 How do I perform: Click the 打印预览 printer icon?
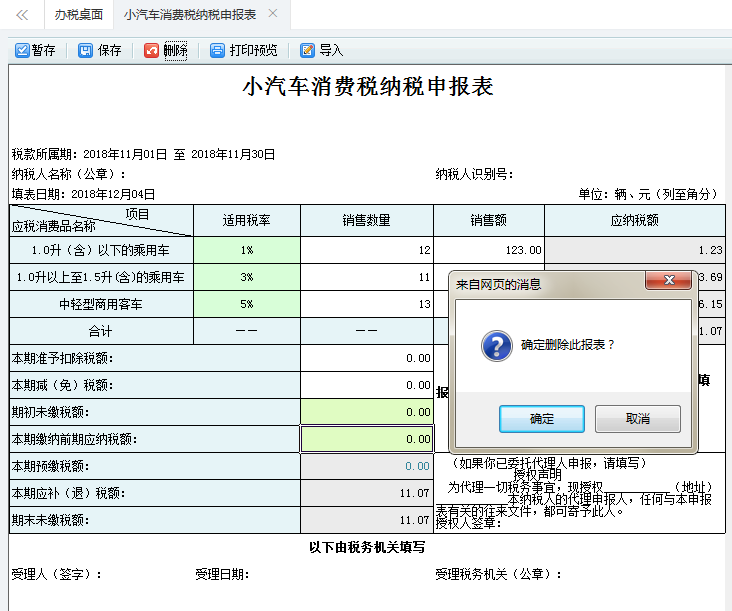217,50
